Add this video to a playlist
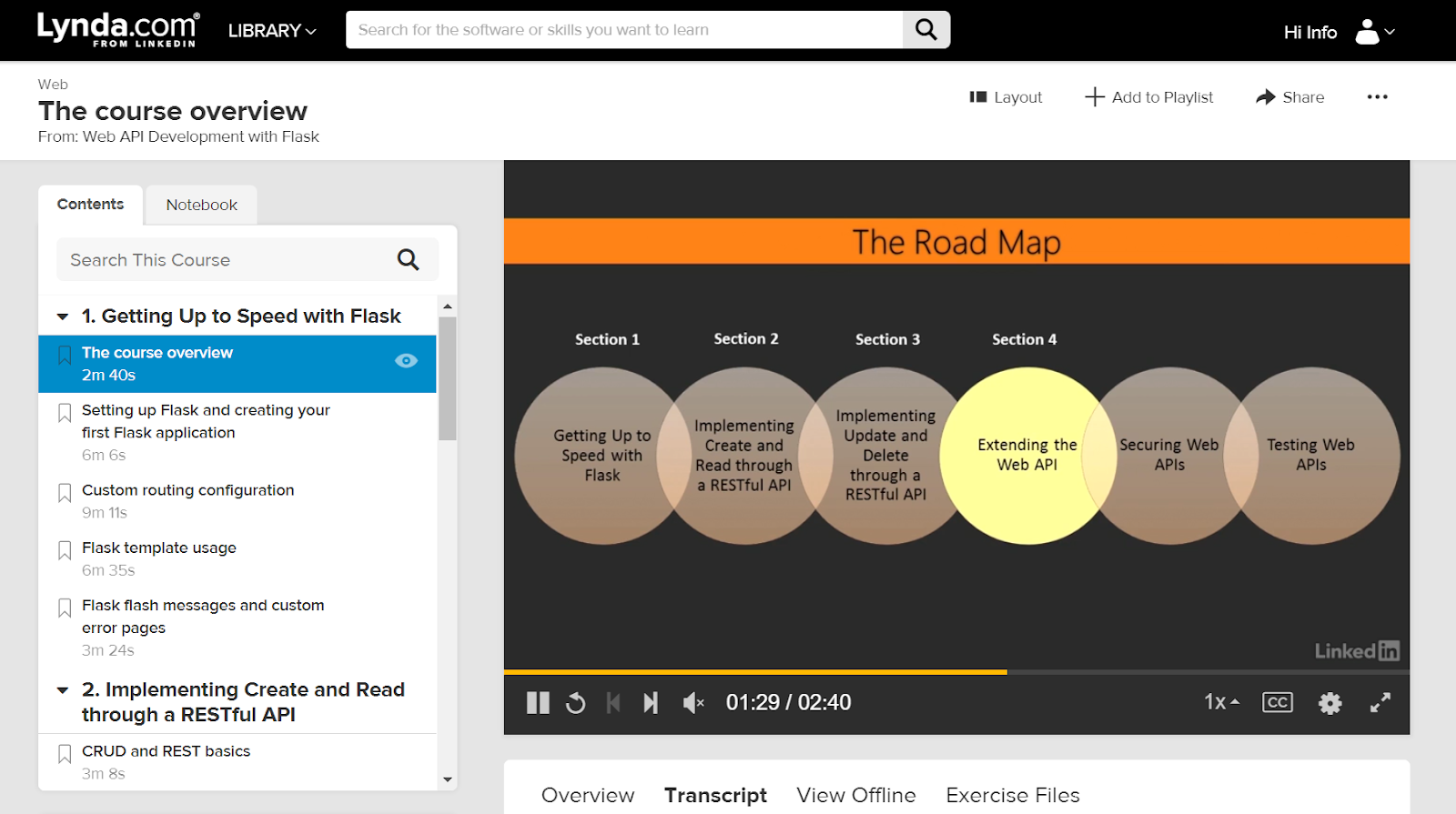This screenshot has height=814, width=1456. tap(1149, 97)
